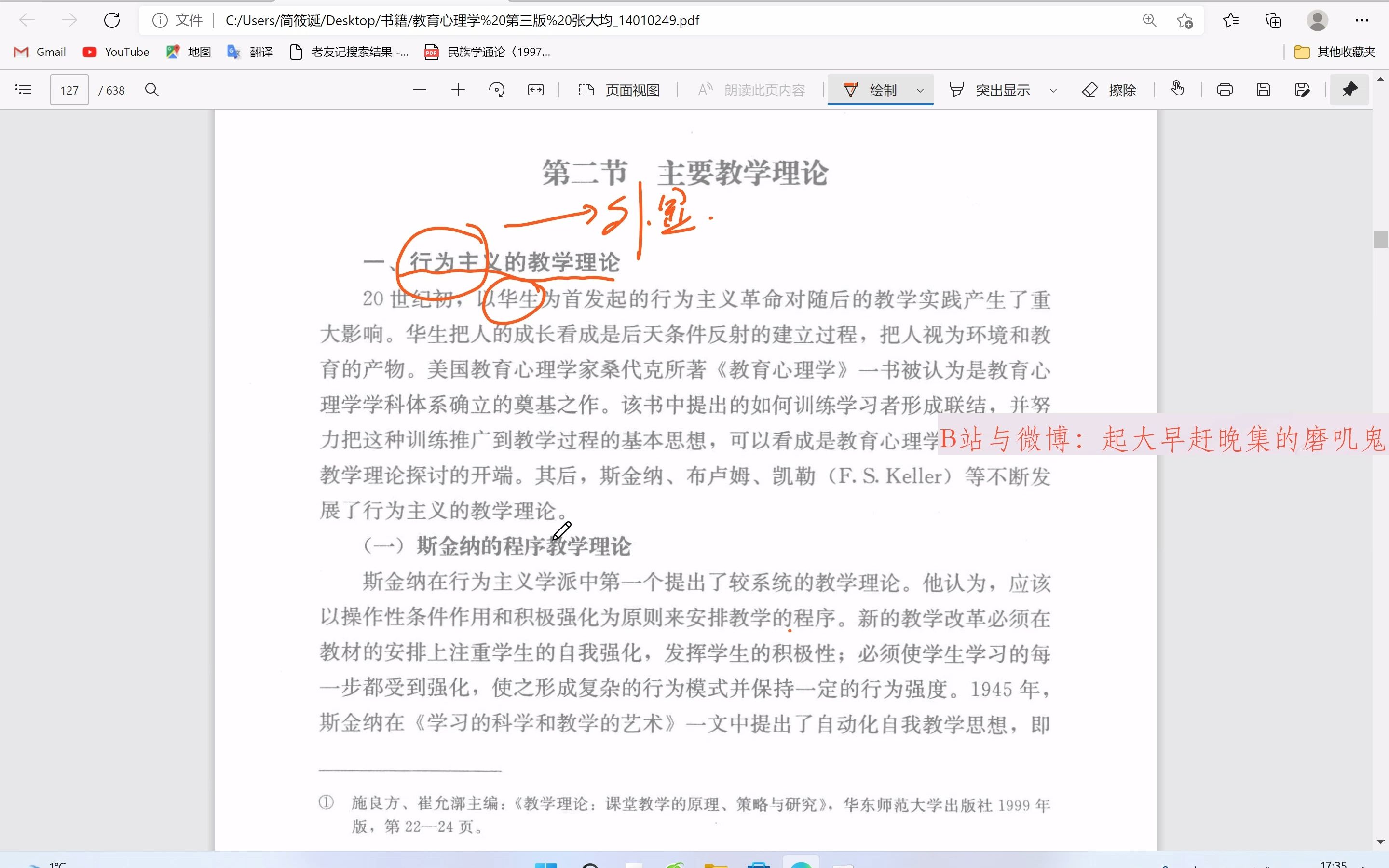This screenshot has height=868, width=1389.
Task: Open the 翻译 bookmark
Action: 250,52
